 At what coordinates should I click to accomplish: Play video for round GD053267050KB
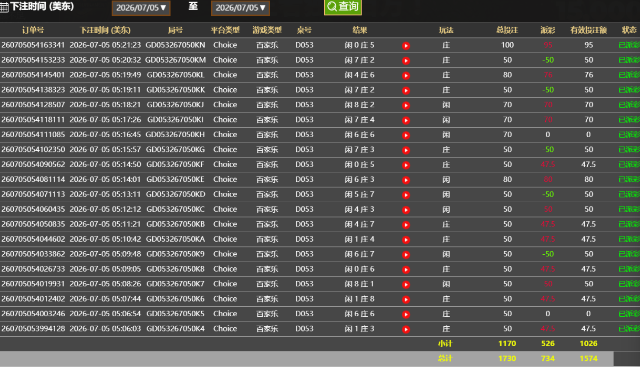pos(406,225)
